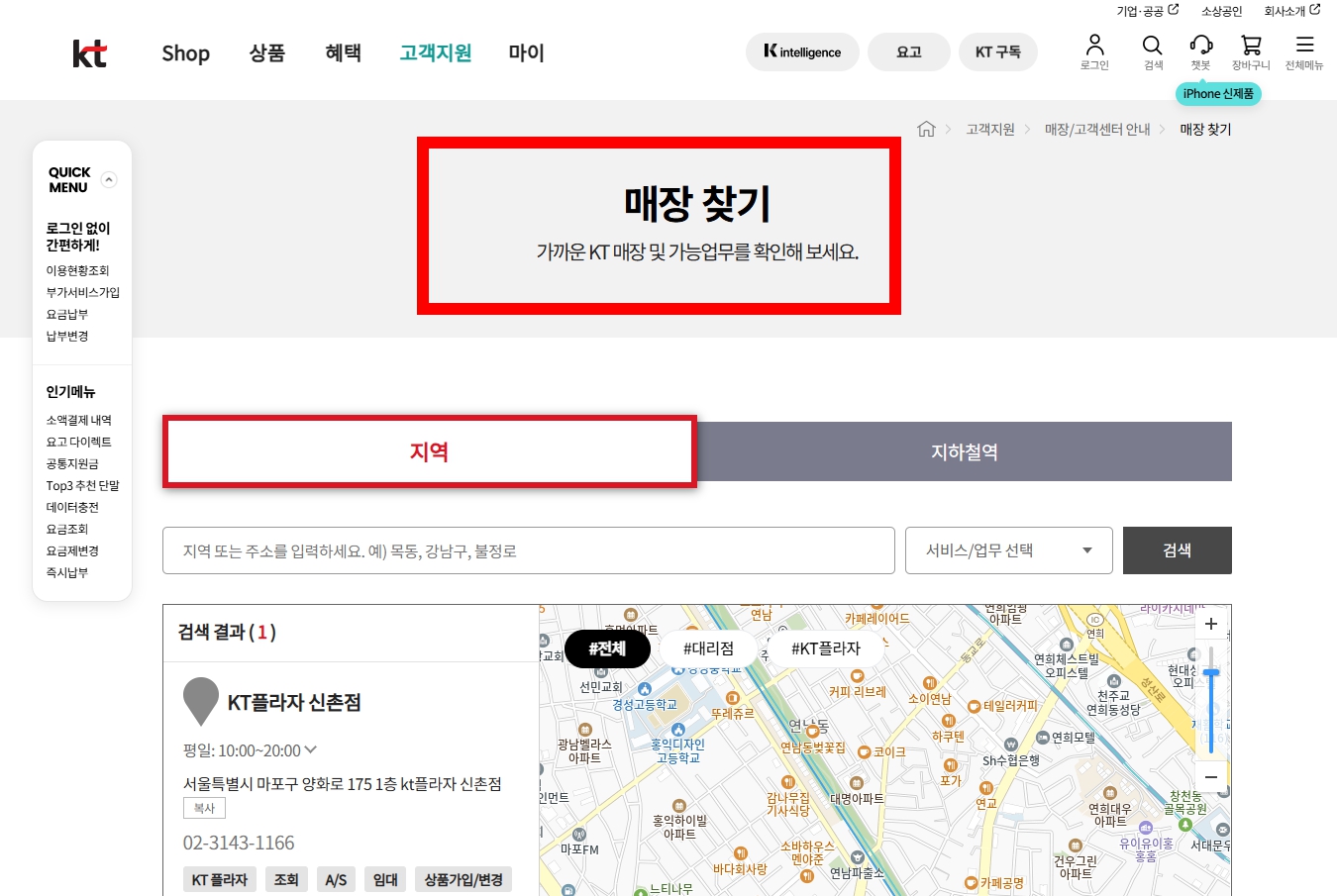The image size is (1337, 896).
Task: Zoom in the map with plus
Action: pyautogui.click(x=1210, y=624)
